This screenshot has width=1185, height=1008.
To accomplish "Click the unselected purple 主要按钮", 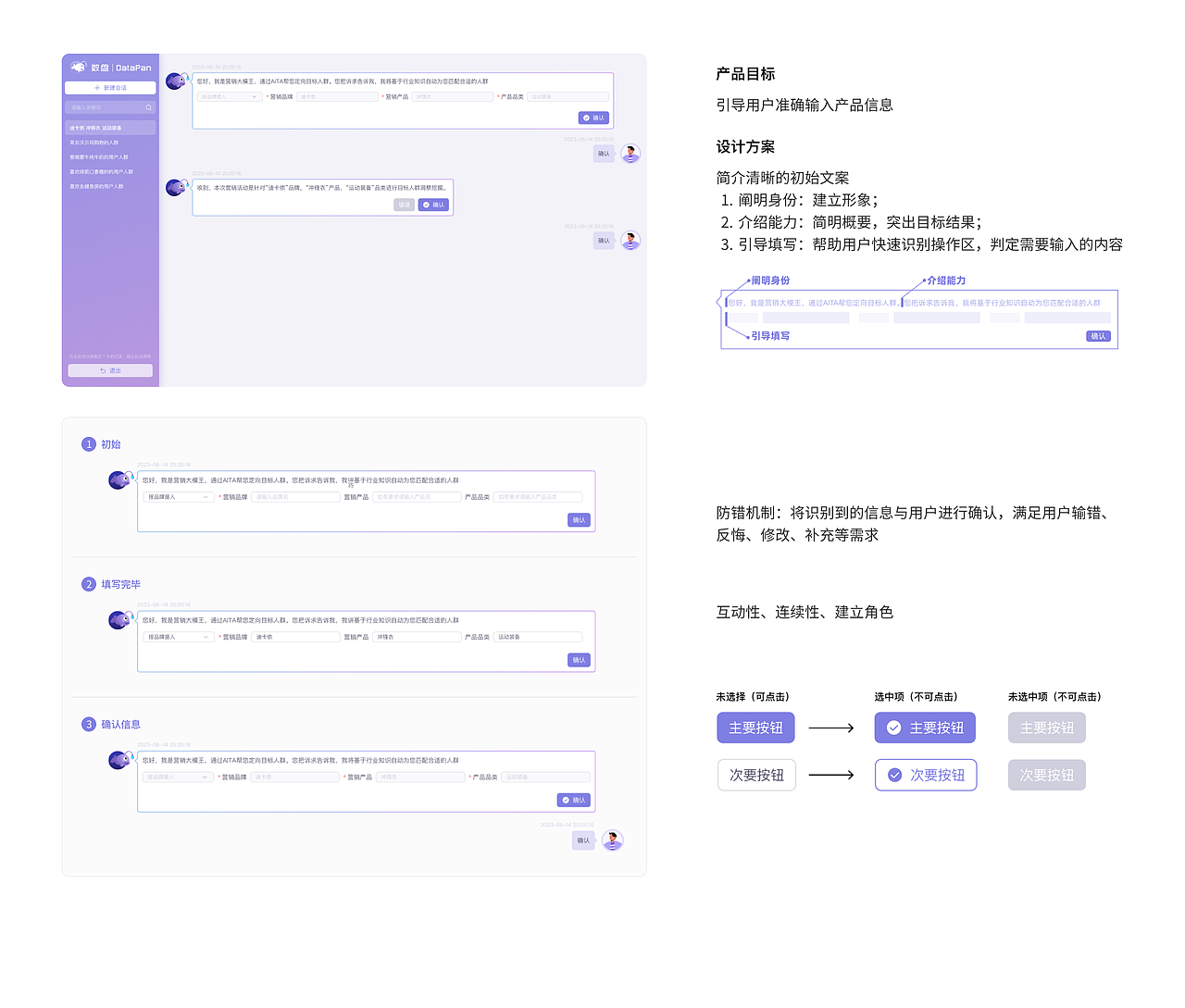I will pyautogui.click(x=755, y=728).
